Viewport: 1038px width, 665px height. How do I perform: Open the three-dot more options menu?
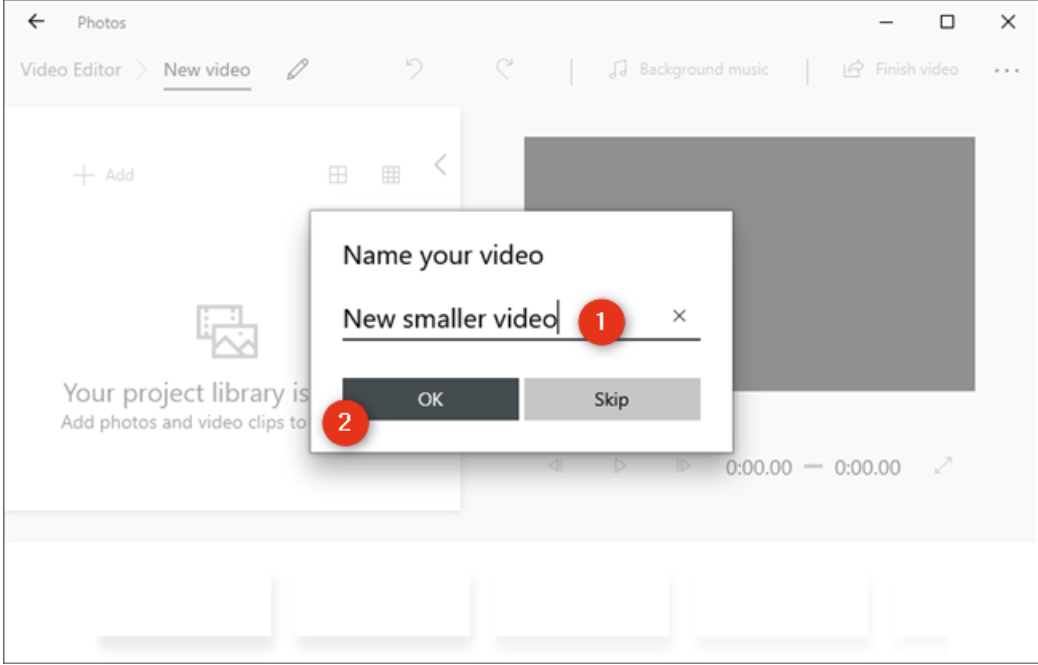(1006, 71)
